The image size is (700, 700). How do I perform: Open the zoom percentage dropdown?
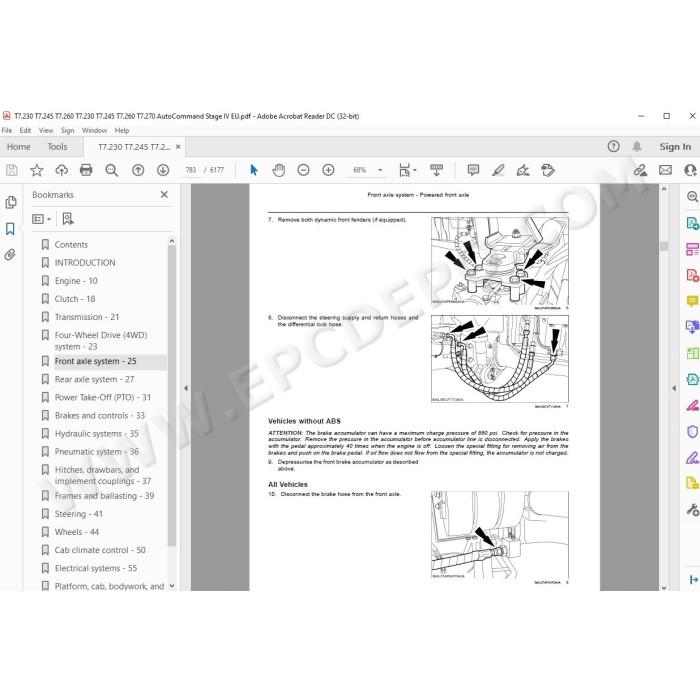click(x=380, y=170)
